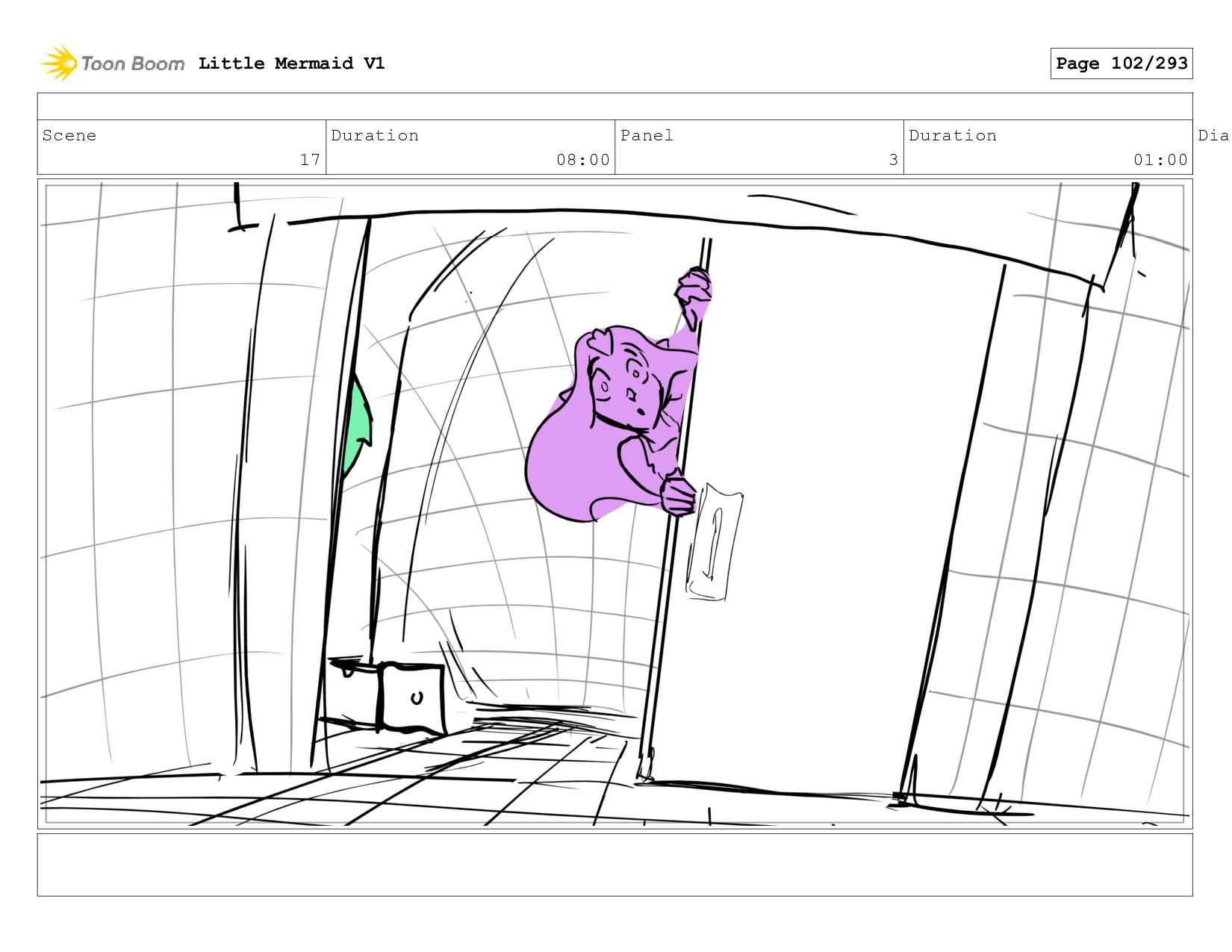
Task: Click the empty header strip above 'Scene'
Action: coord(615,107)
